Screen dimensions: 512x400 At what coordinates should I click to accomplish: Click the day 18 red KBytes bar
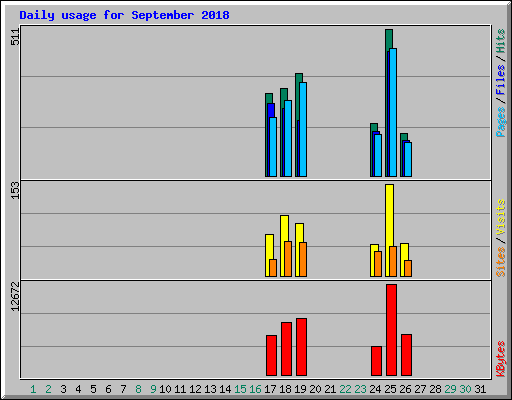point(286,349)
